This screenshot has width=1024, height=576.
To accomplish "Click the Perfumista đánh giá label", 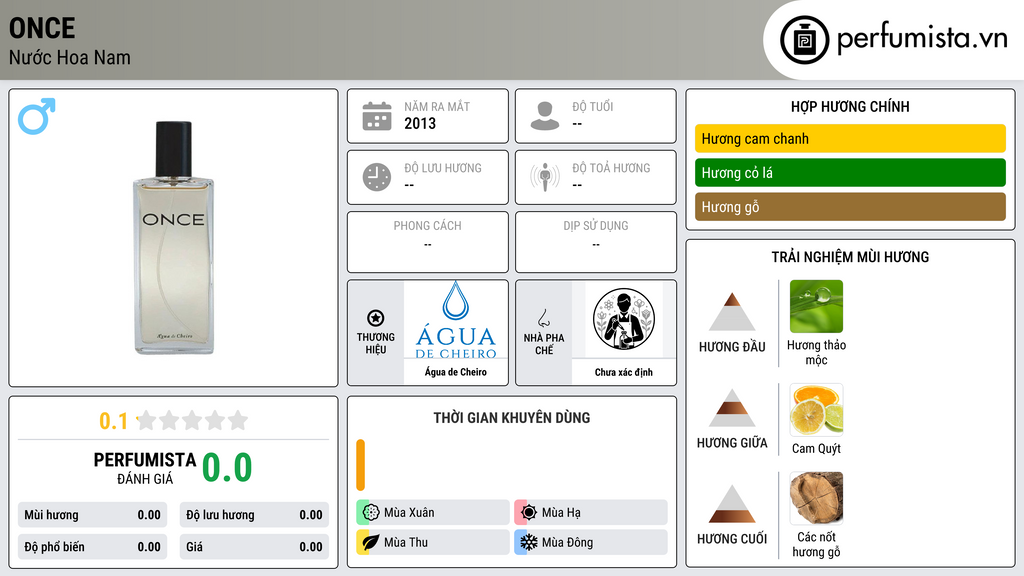I will [145, 468].
